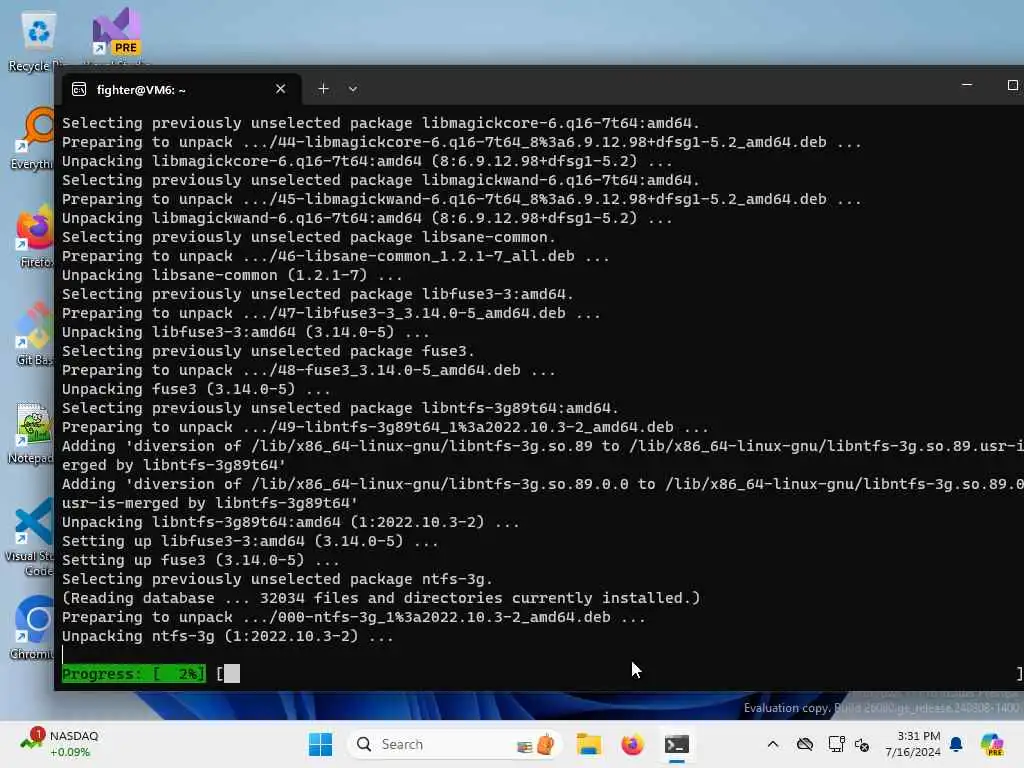Open cloud sync tray icon

click(805, 744)
